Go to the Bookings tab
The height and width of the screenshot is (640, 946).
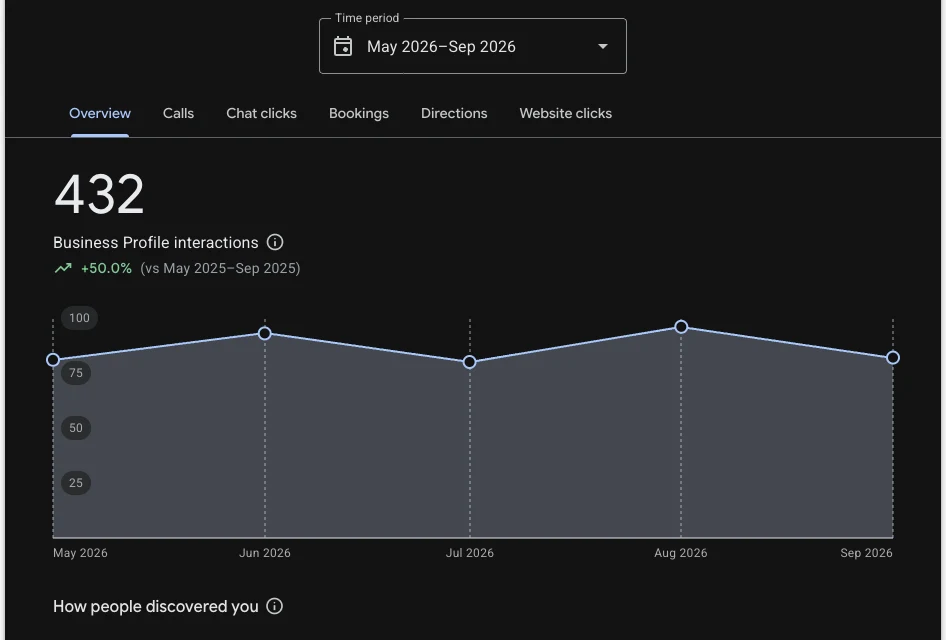[x=358, y=113]
